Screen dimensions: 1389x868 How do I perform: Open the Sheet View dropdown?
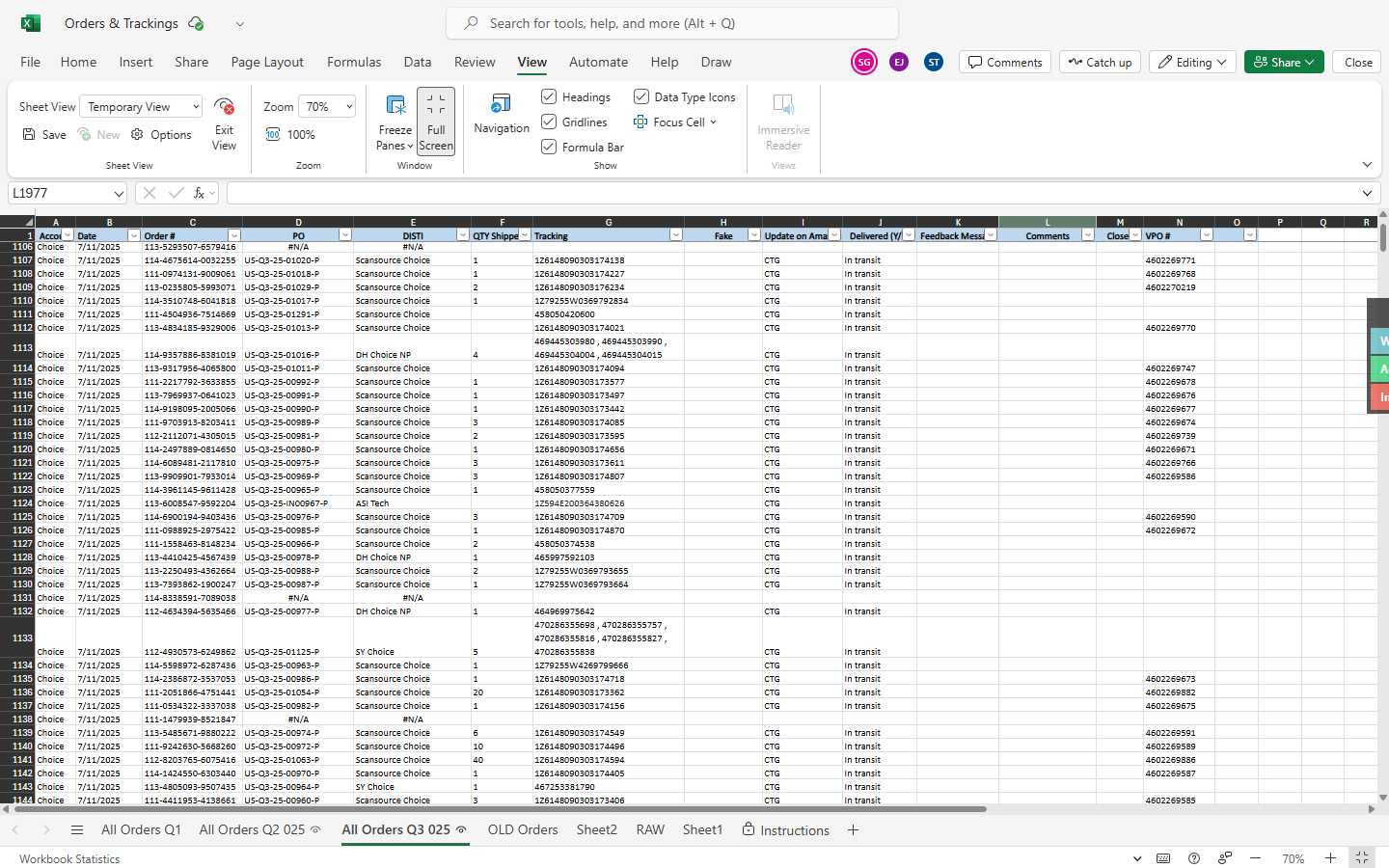point(141,106)
